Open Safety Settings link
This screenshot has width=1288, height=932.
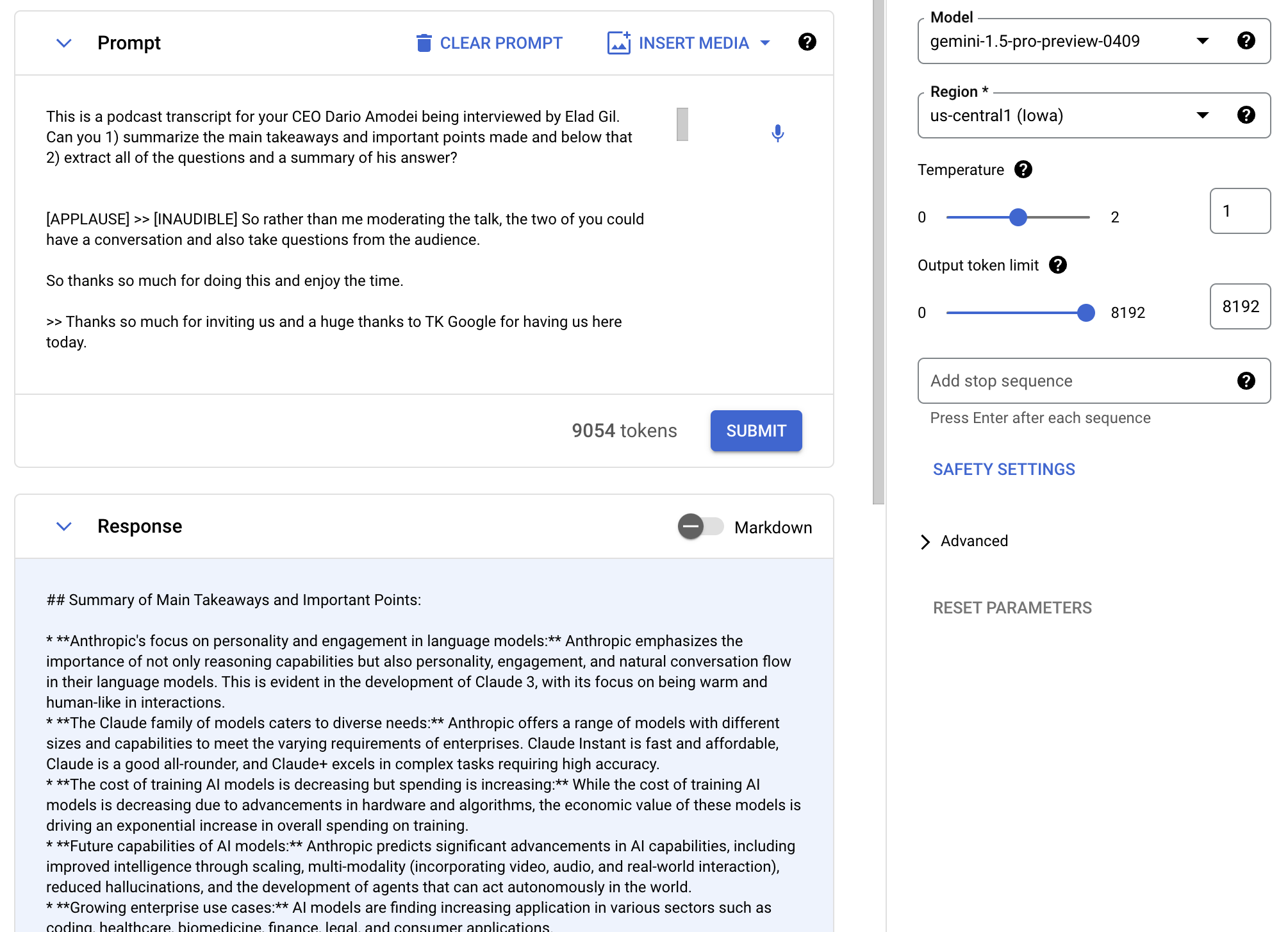(1003, 470)
